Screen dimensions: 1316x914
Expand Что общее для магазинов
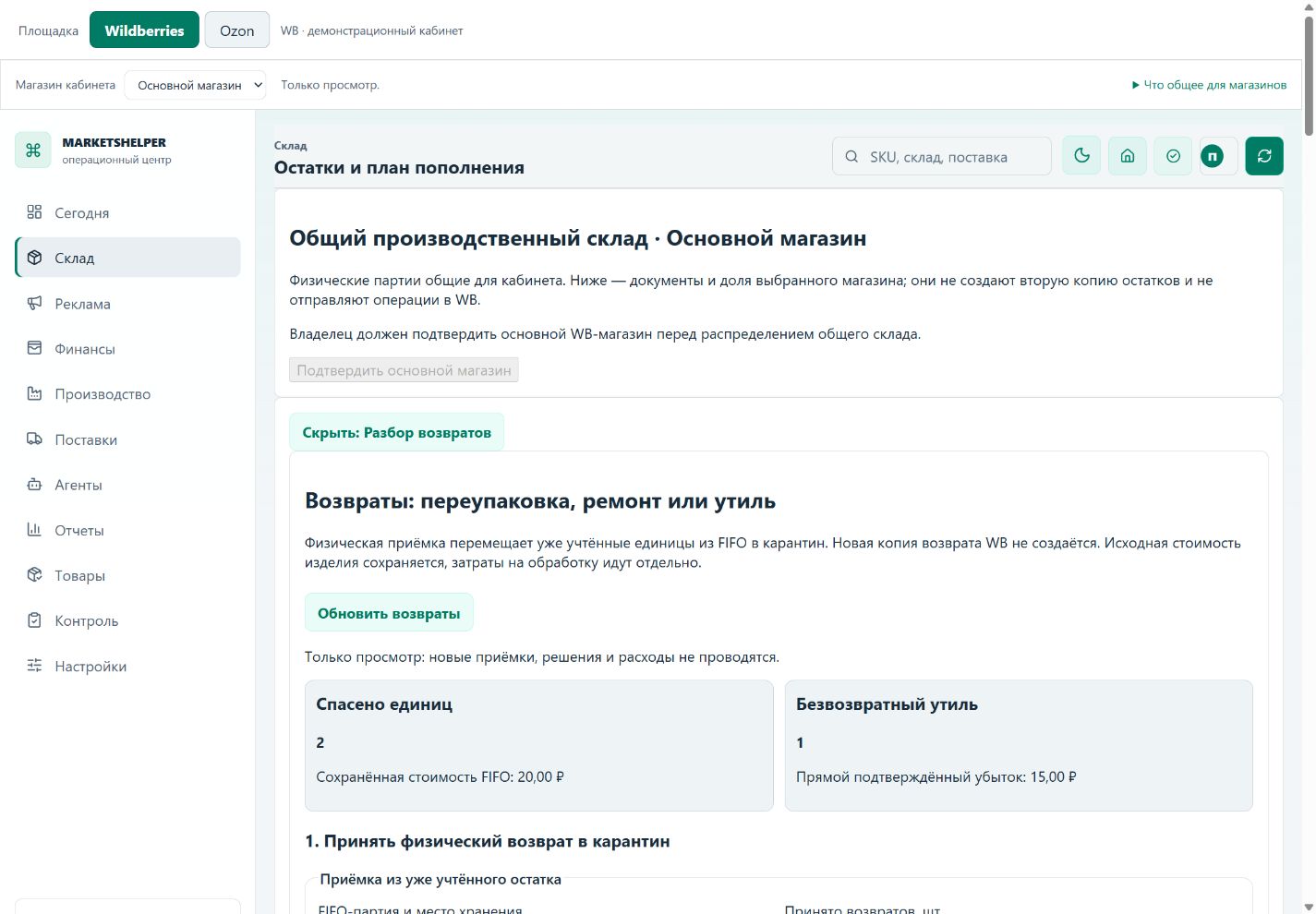point(1209,85)
